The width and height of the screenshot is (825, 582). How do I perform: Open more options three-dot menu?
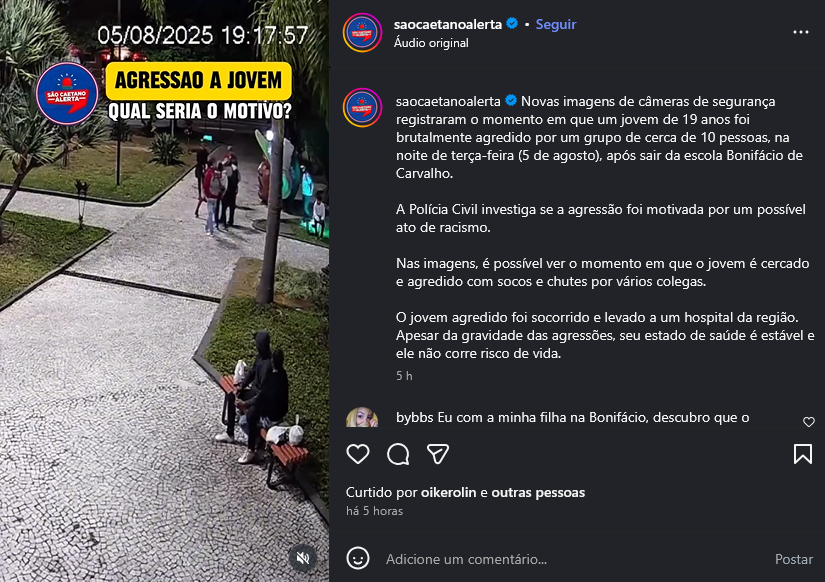[801, 33]
